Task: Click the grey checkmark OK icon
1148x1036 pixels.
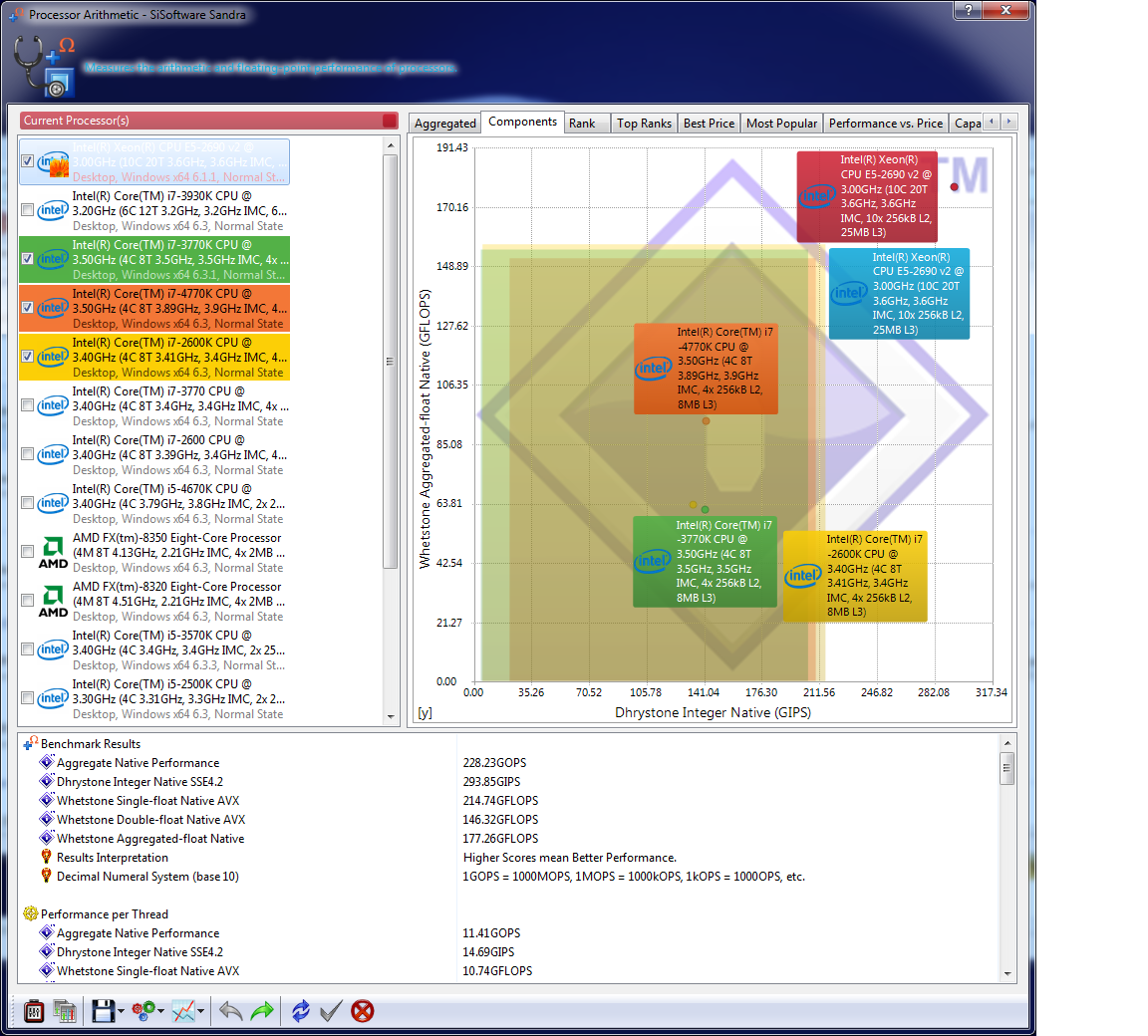Action: tap(332, 1011)
